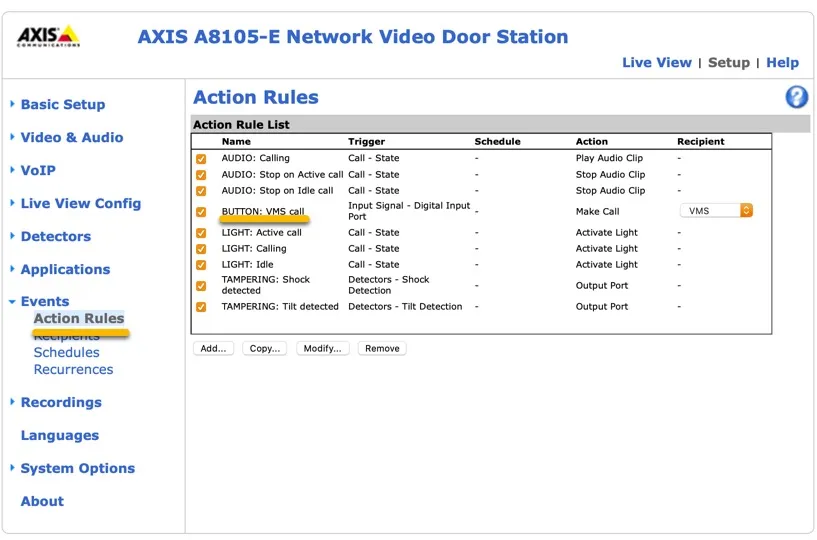This screenshot has width=817, height=540.
Task: Collapse the Events section
Action: 44,301
